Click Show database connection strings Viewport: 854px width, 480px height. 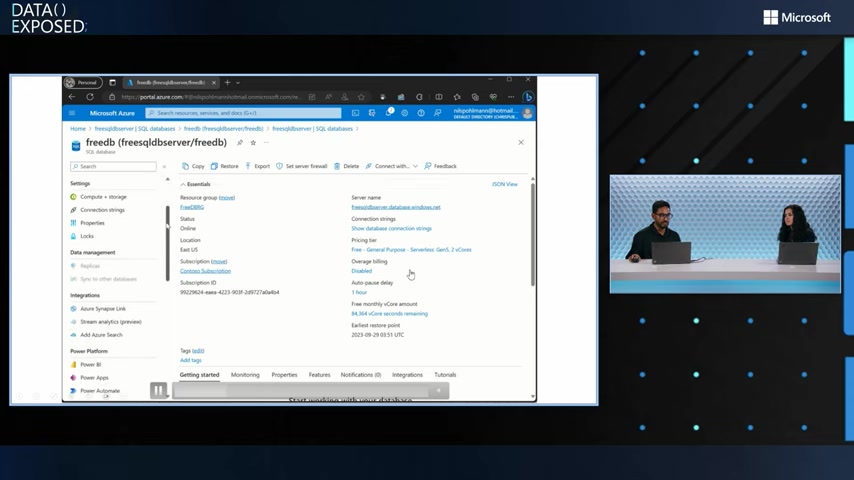pos(392,228)
